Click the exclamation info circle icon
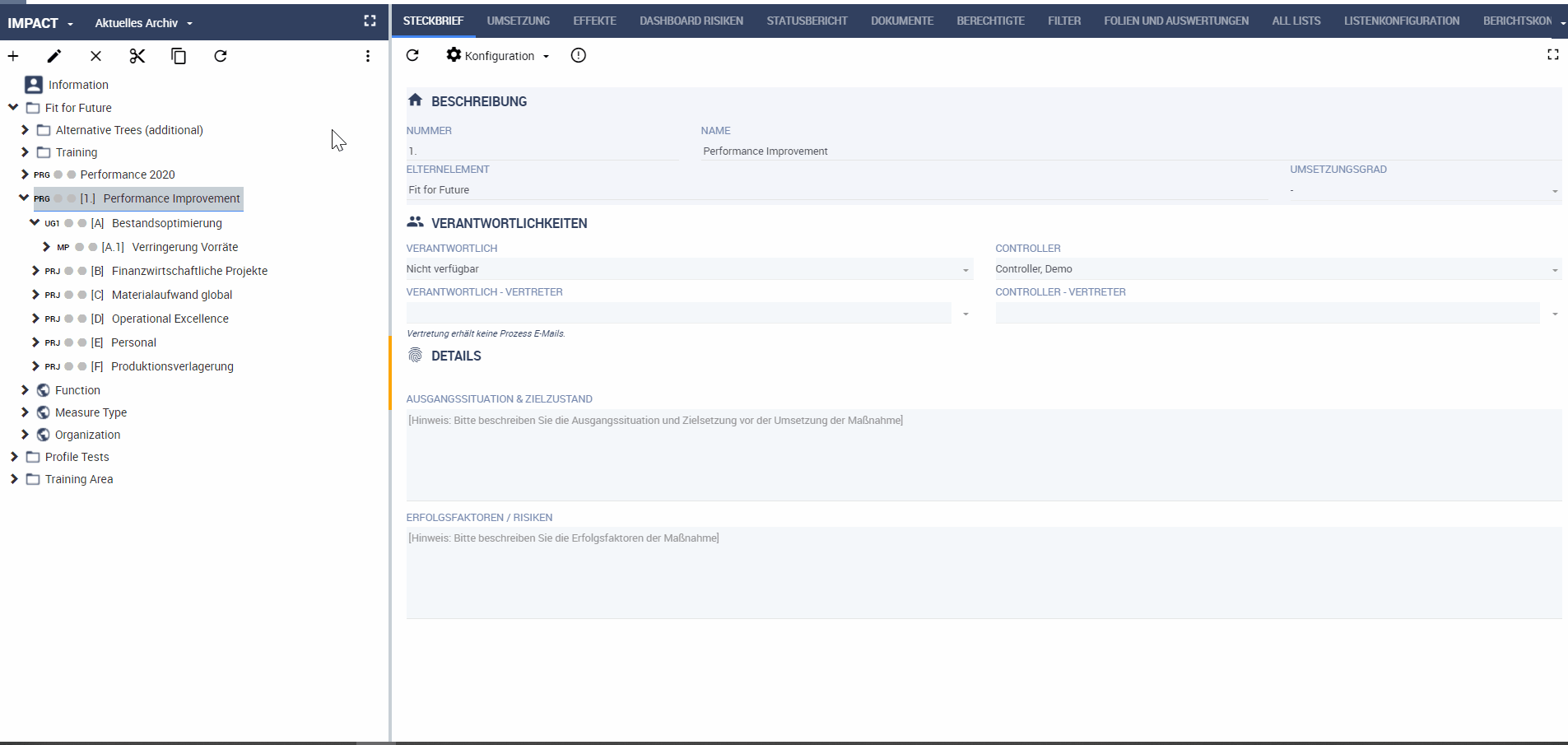 (579, 55)
